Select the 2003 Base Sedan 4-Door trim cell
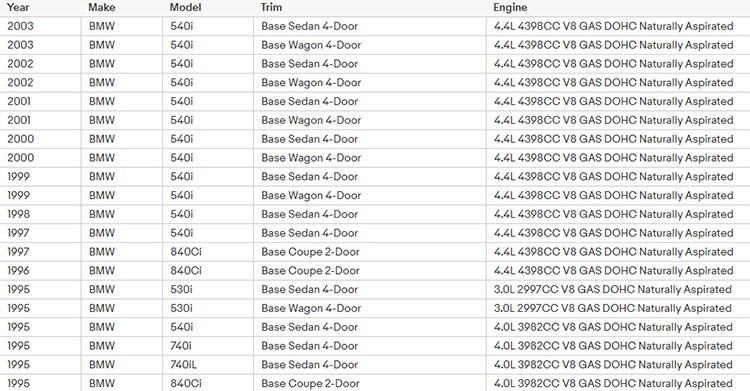The height and width of the screenshot is (391, 750). click(x=370, y=26)
